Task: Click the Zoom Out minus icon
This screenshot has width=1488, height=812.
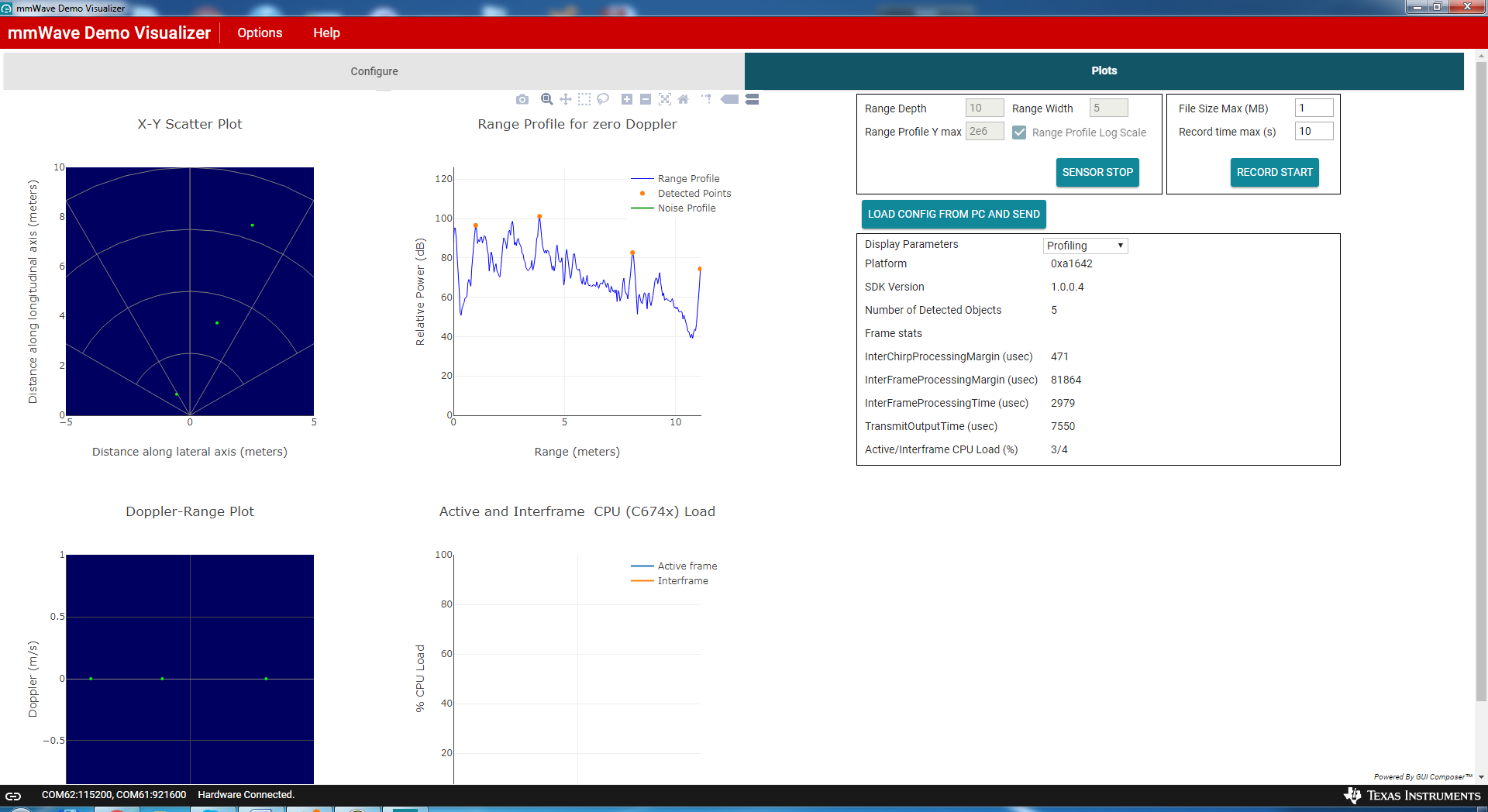Action: 646,99
